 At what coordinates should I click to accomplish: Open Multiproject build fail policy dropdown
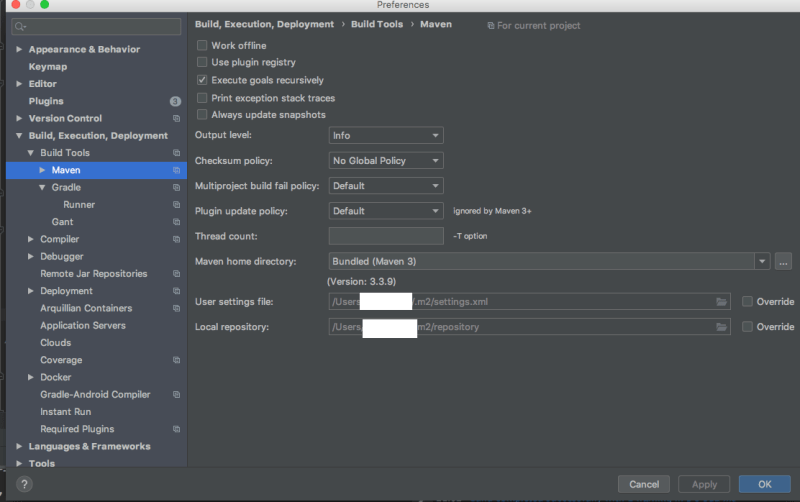pyautogui.click(x=386, y=186)
